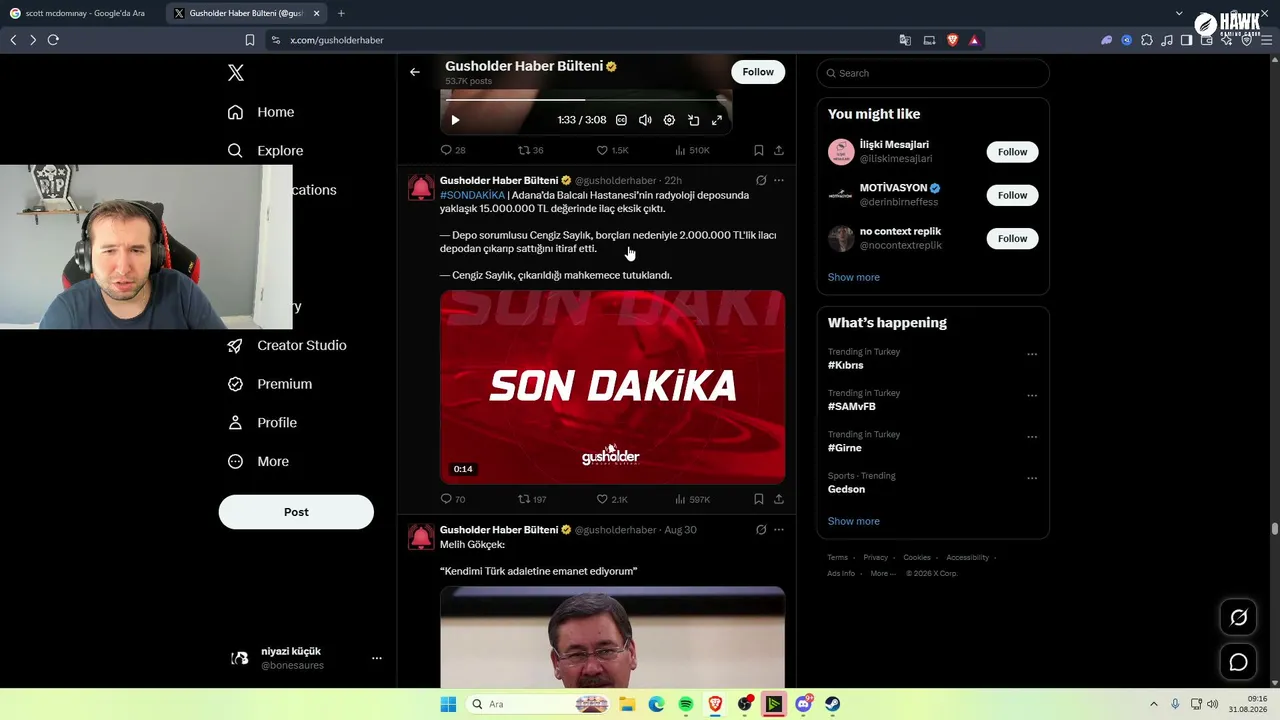
Task: Open browser extensions puzzle icon
Action: [1147, 40]
